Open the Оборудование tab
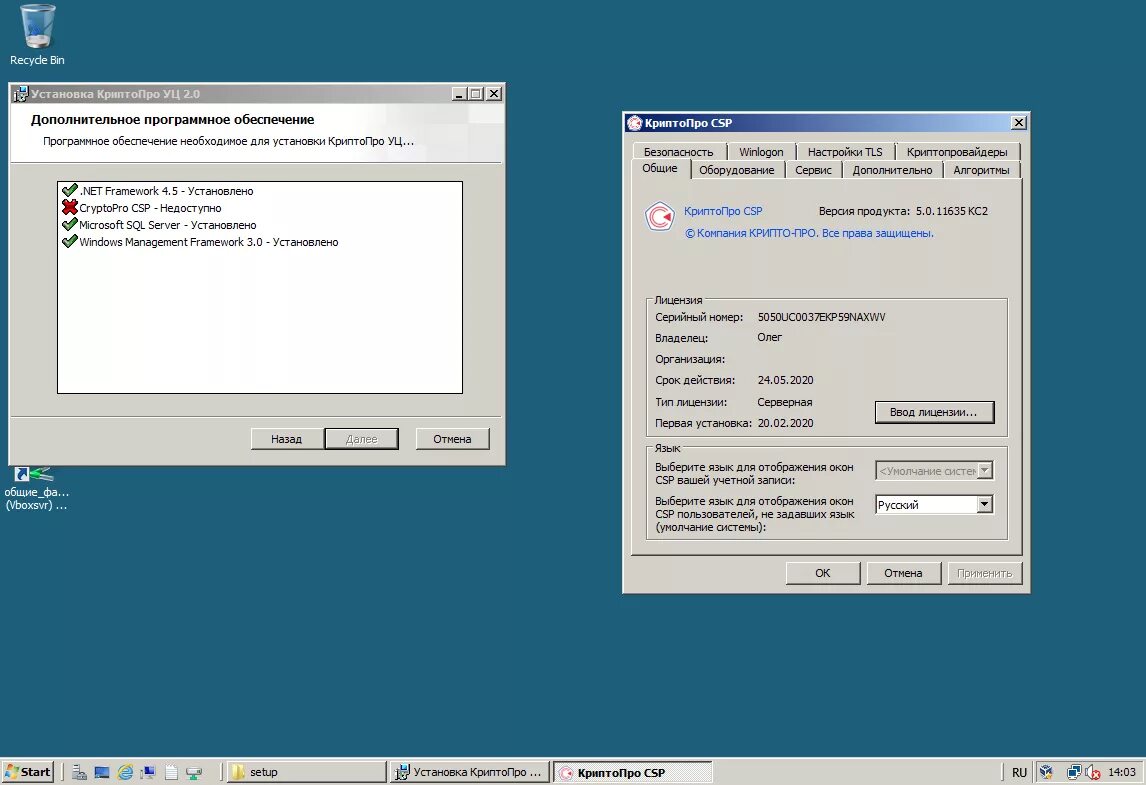This screenshot has width=1146, height=785. [x=736, y=170]
